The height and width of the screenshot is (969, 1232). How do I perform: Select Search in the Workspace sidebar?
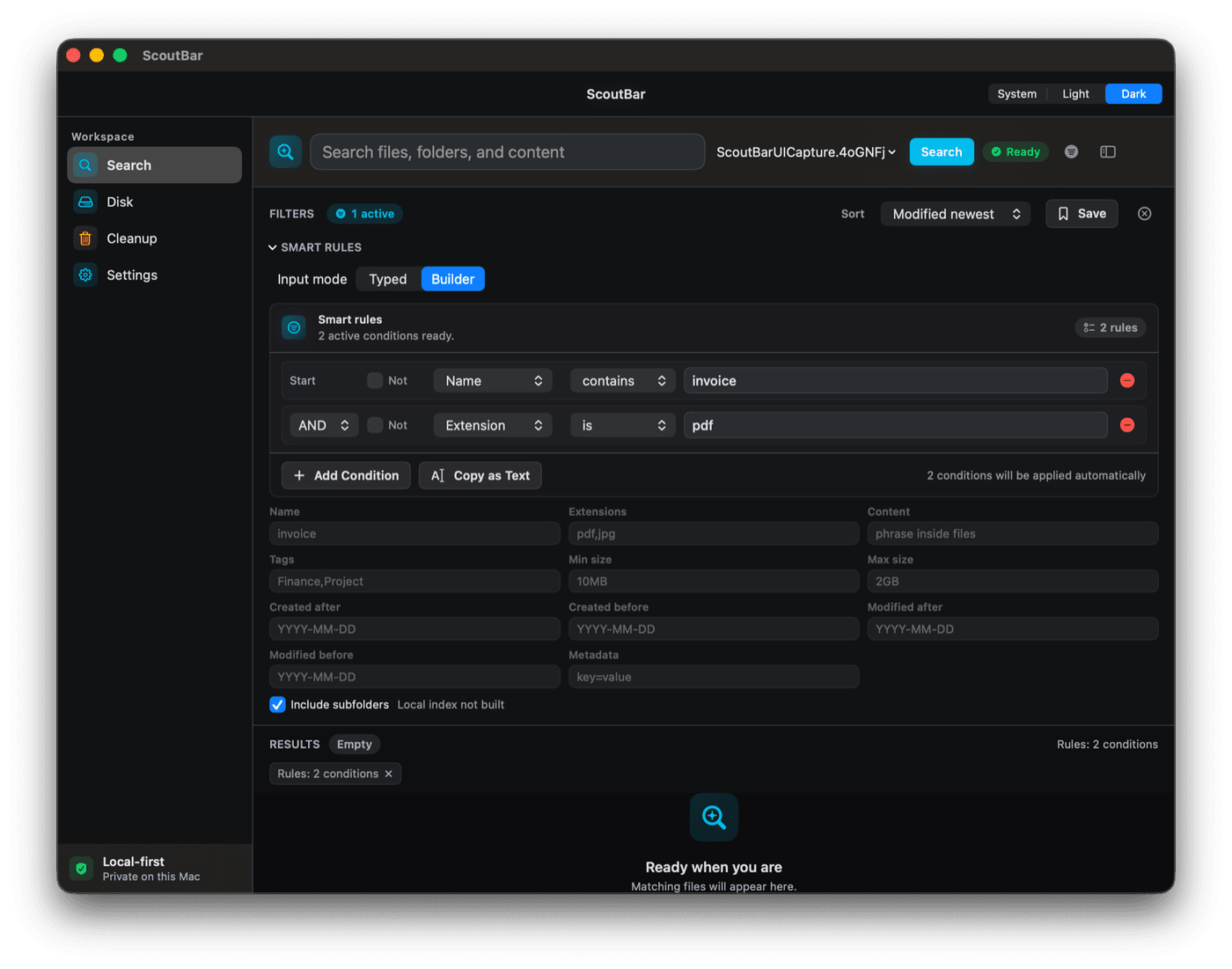(x=155, y=165)
